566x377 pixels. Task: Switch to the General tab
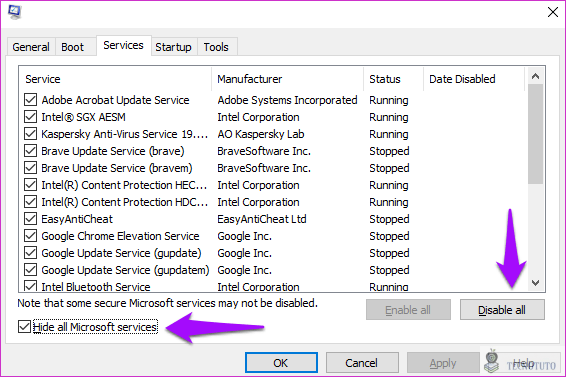[31, 47]
